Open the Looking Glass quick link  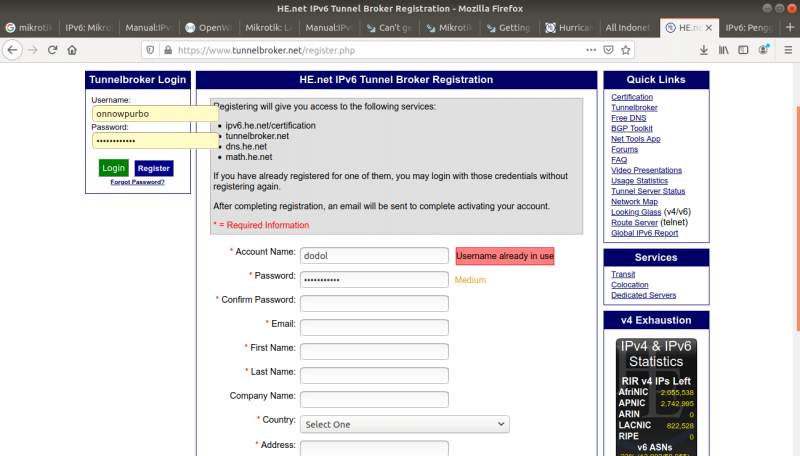[x=636, y=212]
